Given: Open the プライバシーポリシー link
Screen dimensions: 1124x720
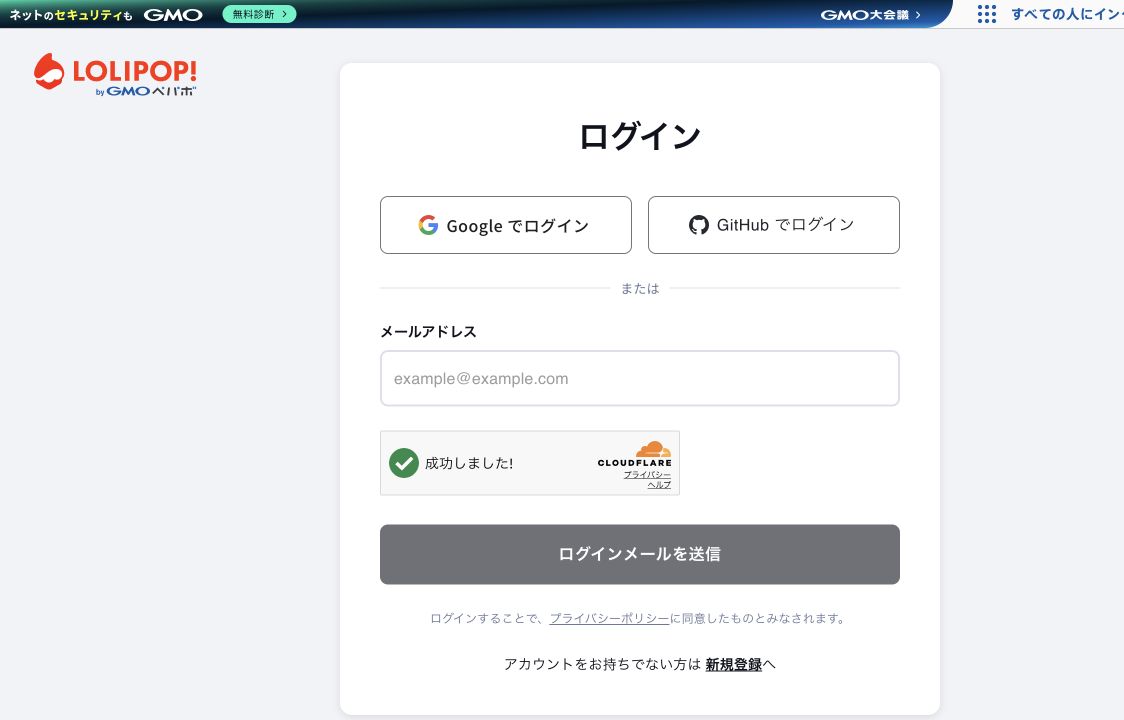Looking at the screenshot, I should coord(609,618).
